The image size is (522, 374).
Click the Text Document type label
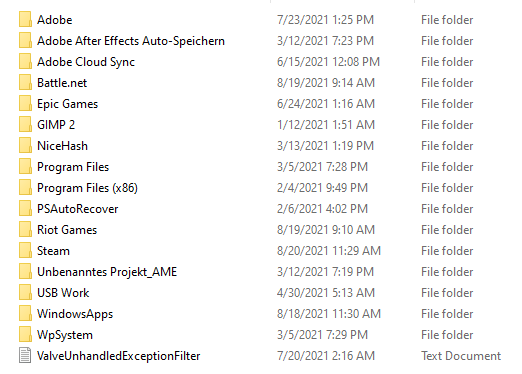pyautogui.click(x=461, y=356)
